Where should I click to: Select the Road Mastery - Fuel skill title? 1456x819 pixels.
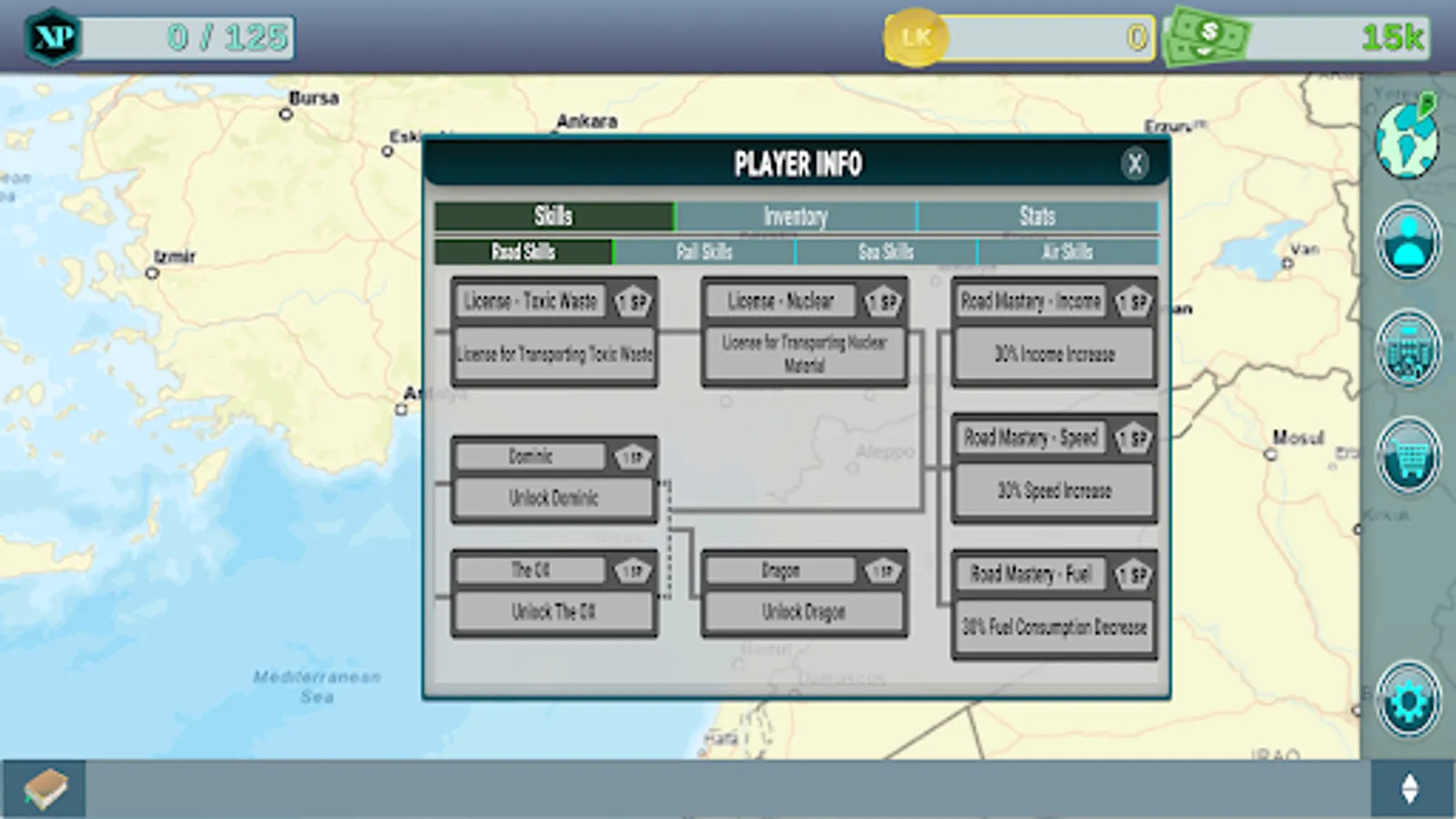1031,574
